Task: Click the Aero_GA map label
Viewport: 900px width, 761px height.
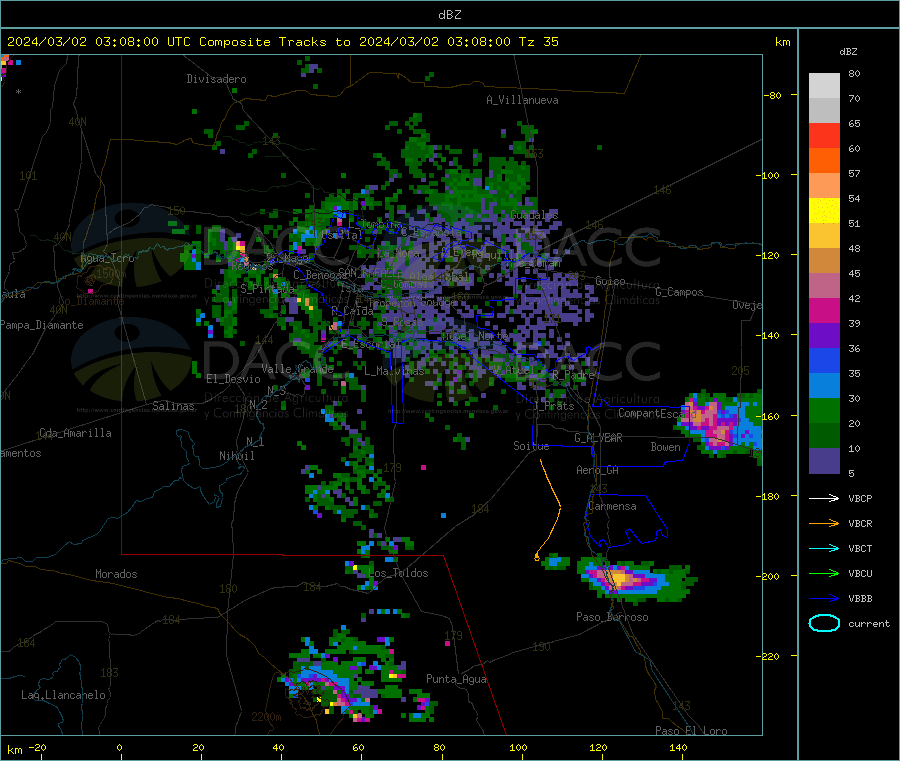Action: tap(597, 470)
